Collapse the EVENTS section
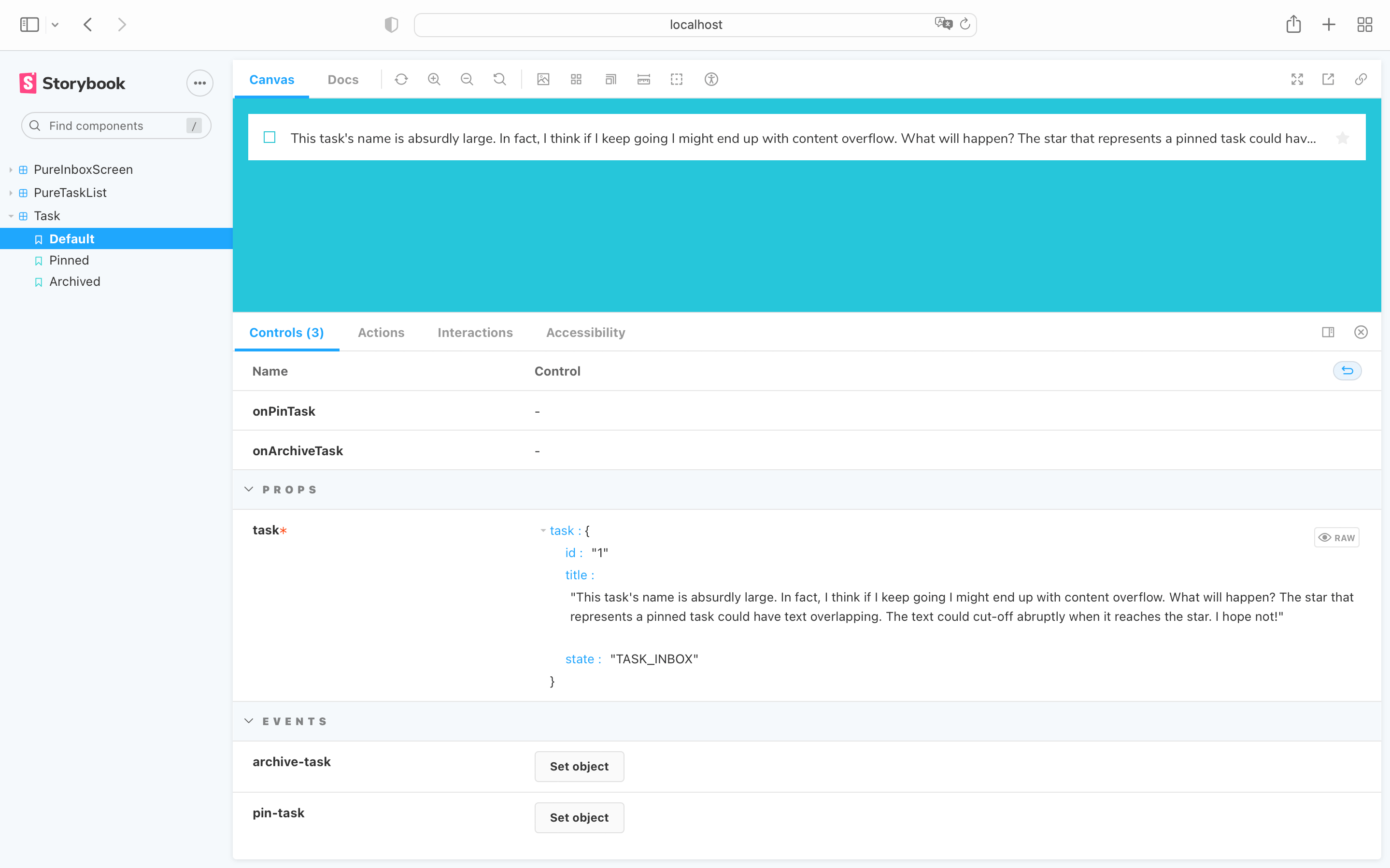The height and width of the screenshot is (868, 1390). click(249, 721)
